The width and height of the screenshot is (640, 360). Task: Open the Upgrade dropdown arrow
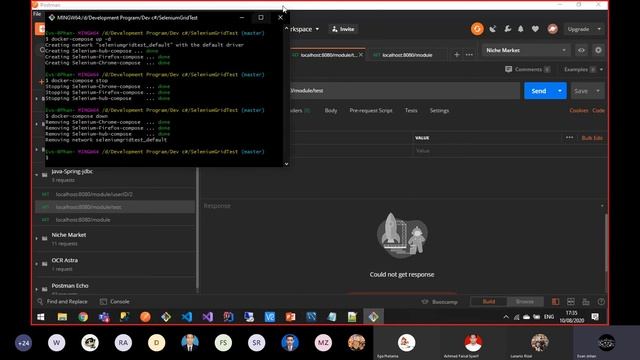click(x=599, y=29)
